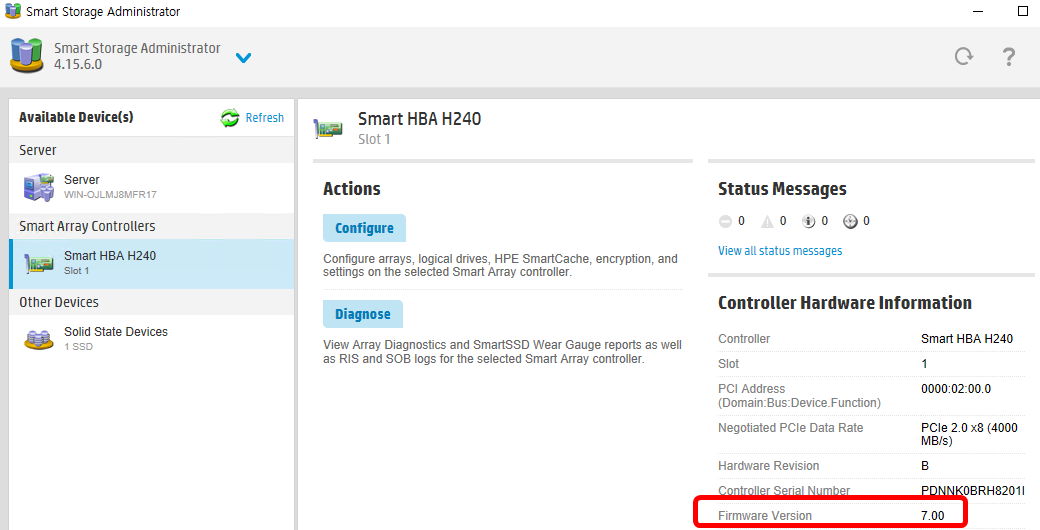Viewport: 1040px width, 530px height.
Task: Click the Server section header
Action: click(x=152, y=150)
